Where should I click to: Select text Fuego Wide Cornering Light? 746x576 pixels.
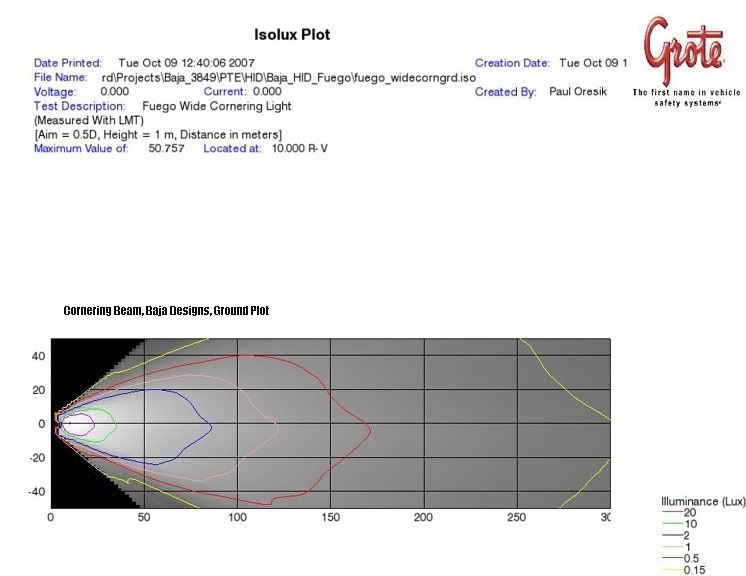tap(217, 106)
